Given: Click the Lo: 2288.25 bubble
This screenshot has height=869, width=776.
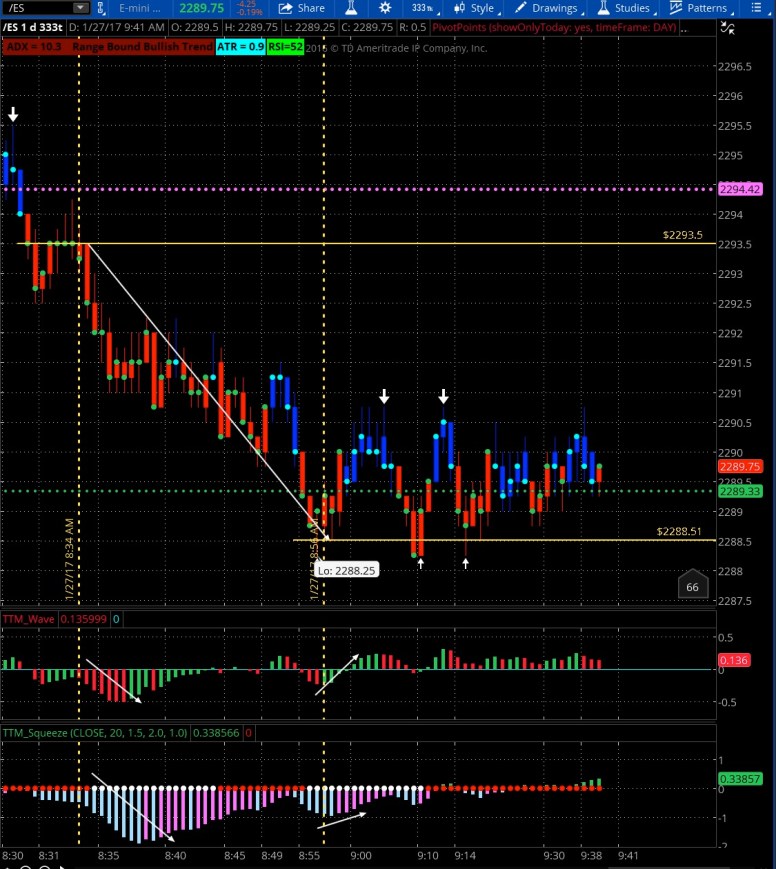Looking at the screenshot, I should pyautogui.click(x=347, y=570).
